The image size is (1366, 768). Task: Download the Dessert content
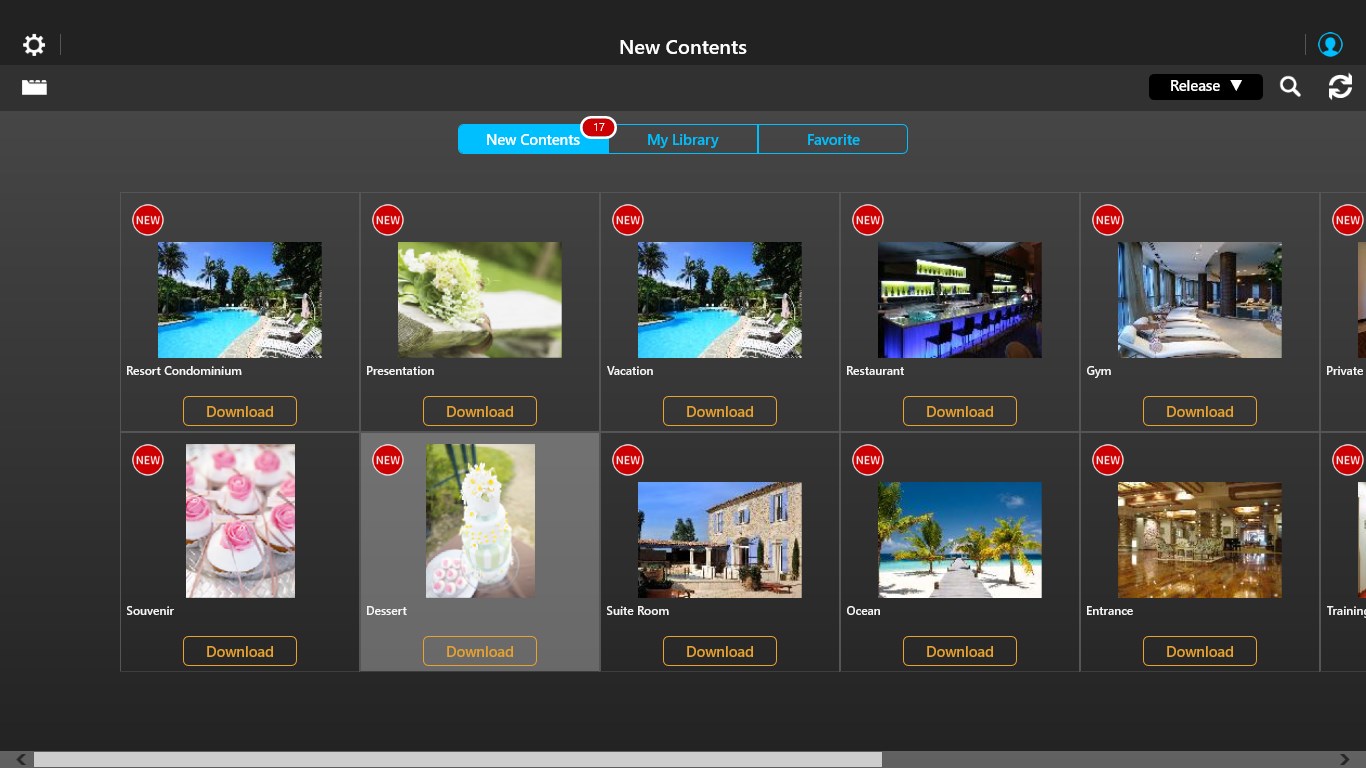pos(480,651)
